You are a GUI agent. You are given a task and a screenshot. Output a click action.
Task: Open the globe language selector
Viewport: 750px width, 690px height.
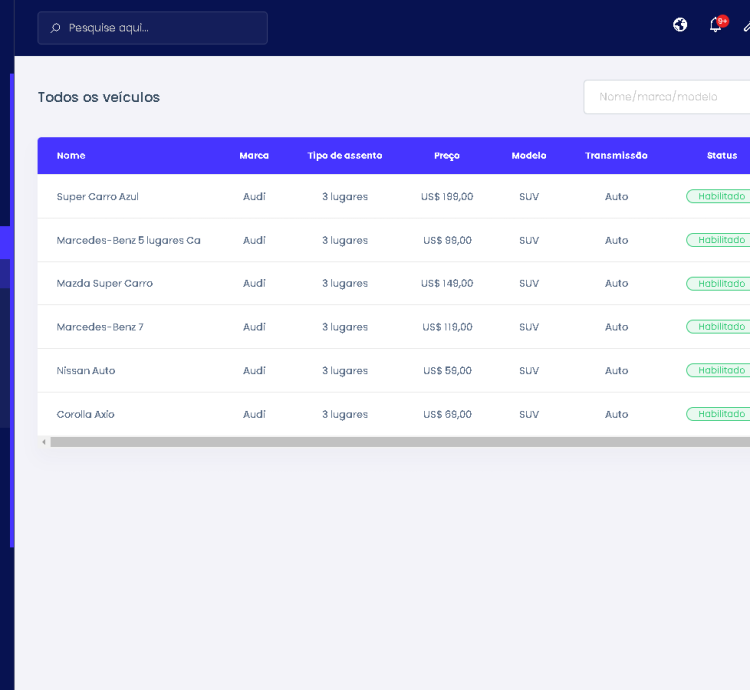tap(680, 25)
